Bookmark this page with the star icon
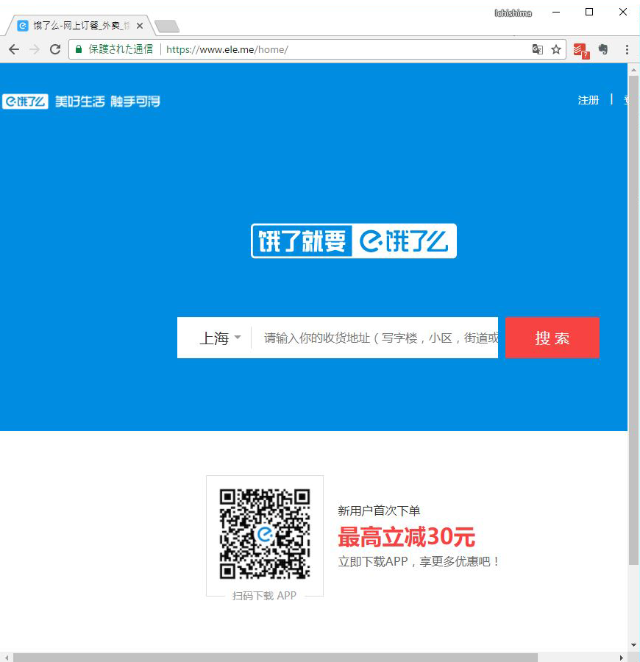 [556, 49]
